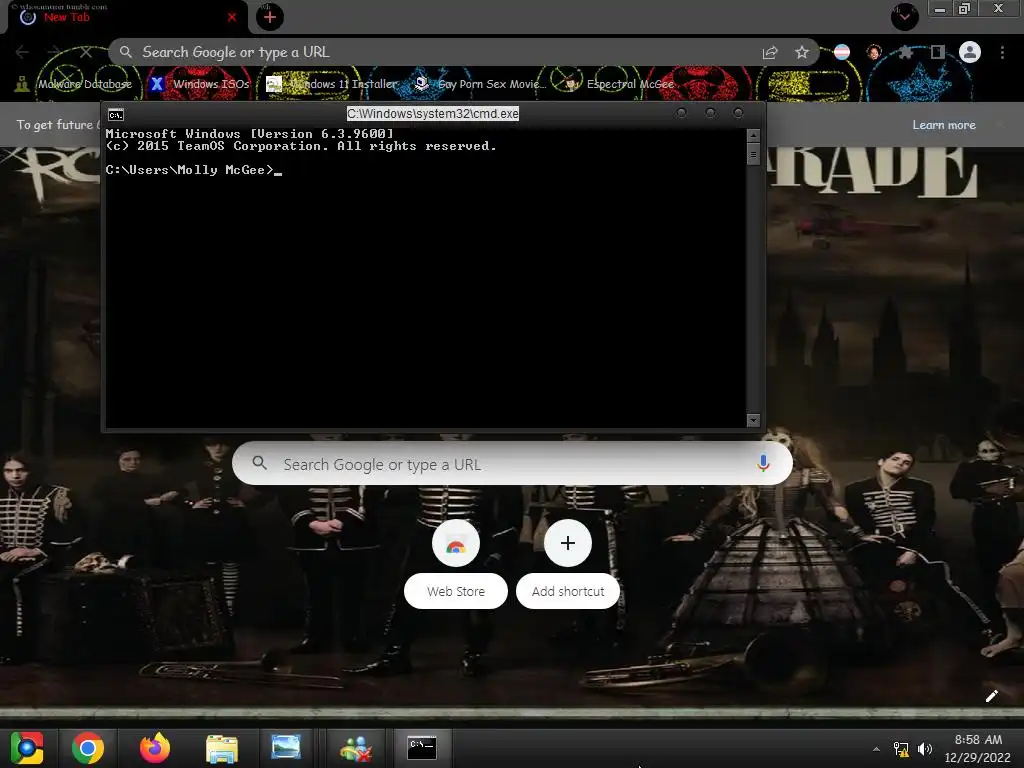The height and width of the screenshot is (768, 1024).
Task: Open Start button on taskbar
Action: (27, 748)
